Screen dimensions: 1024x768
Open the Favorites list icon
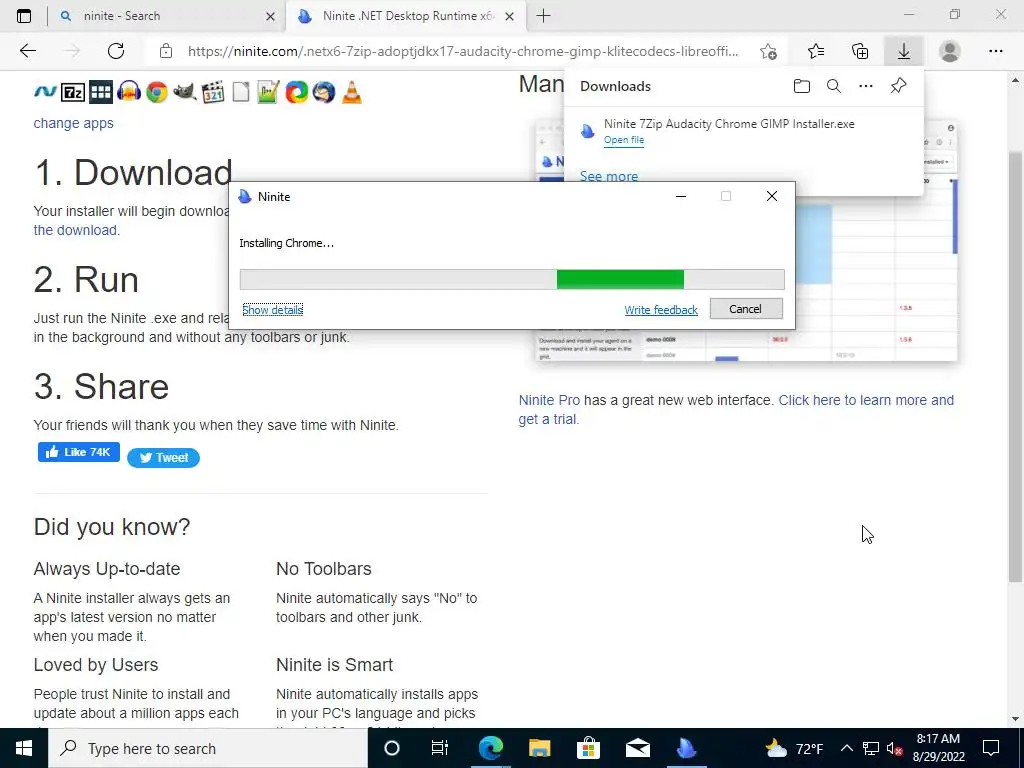click(x=816, y=51)
